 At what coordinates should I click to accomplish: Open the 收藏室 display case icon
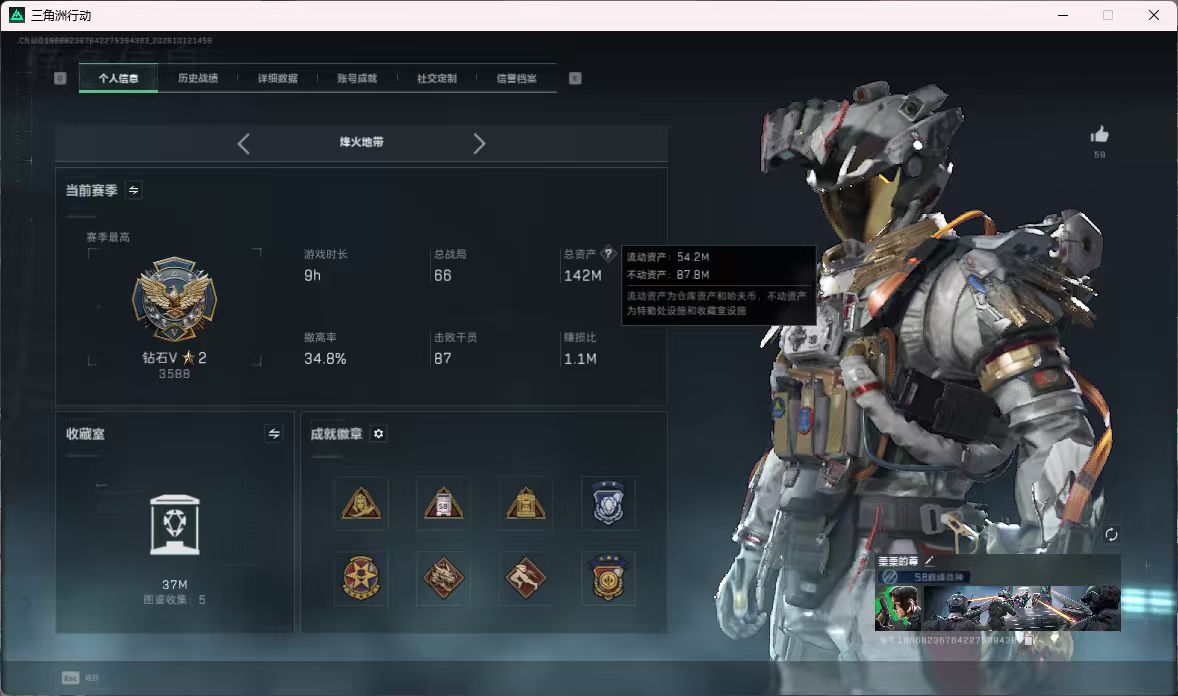pyautogui.click(x=174, y=525)
